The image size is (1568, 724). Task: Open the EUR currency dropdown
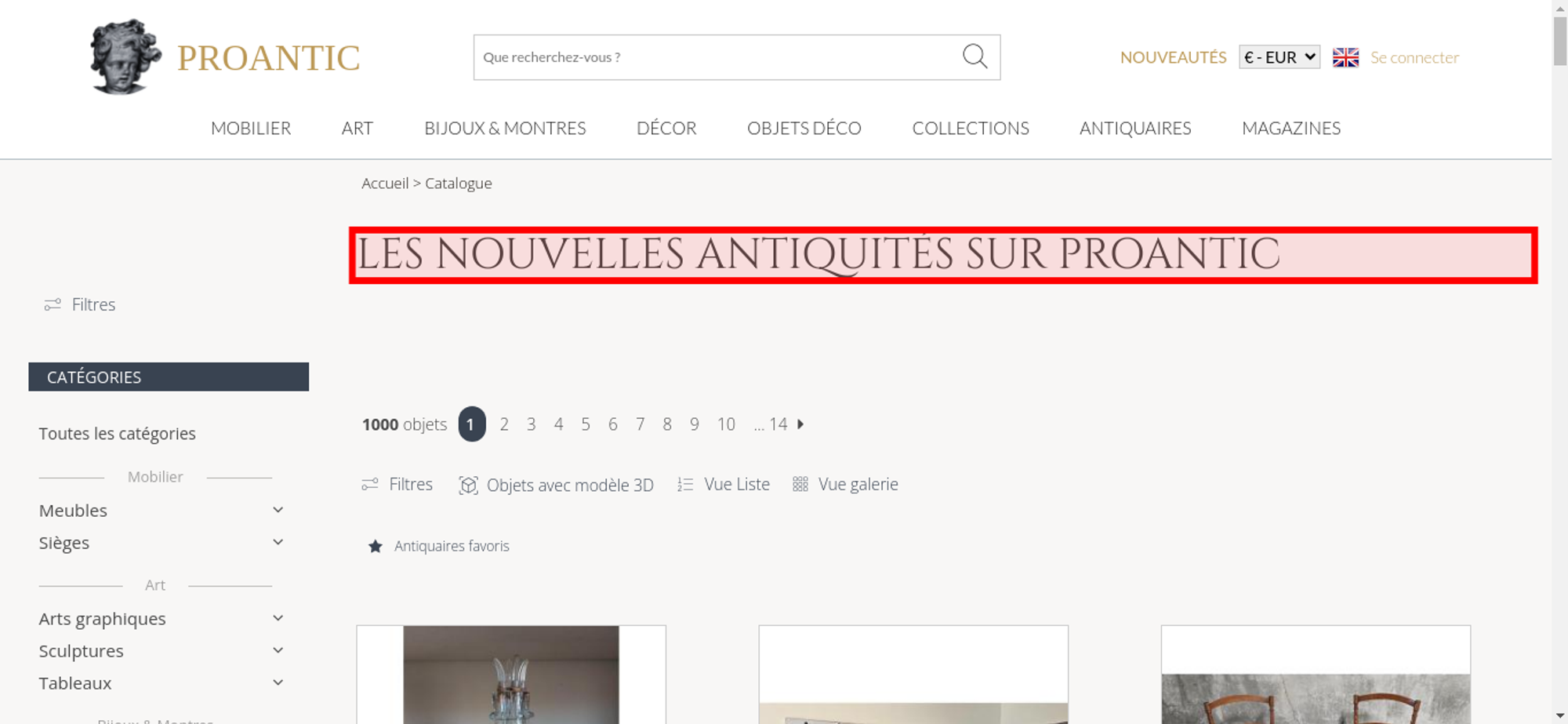point(1279,57)
